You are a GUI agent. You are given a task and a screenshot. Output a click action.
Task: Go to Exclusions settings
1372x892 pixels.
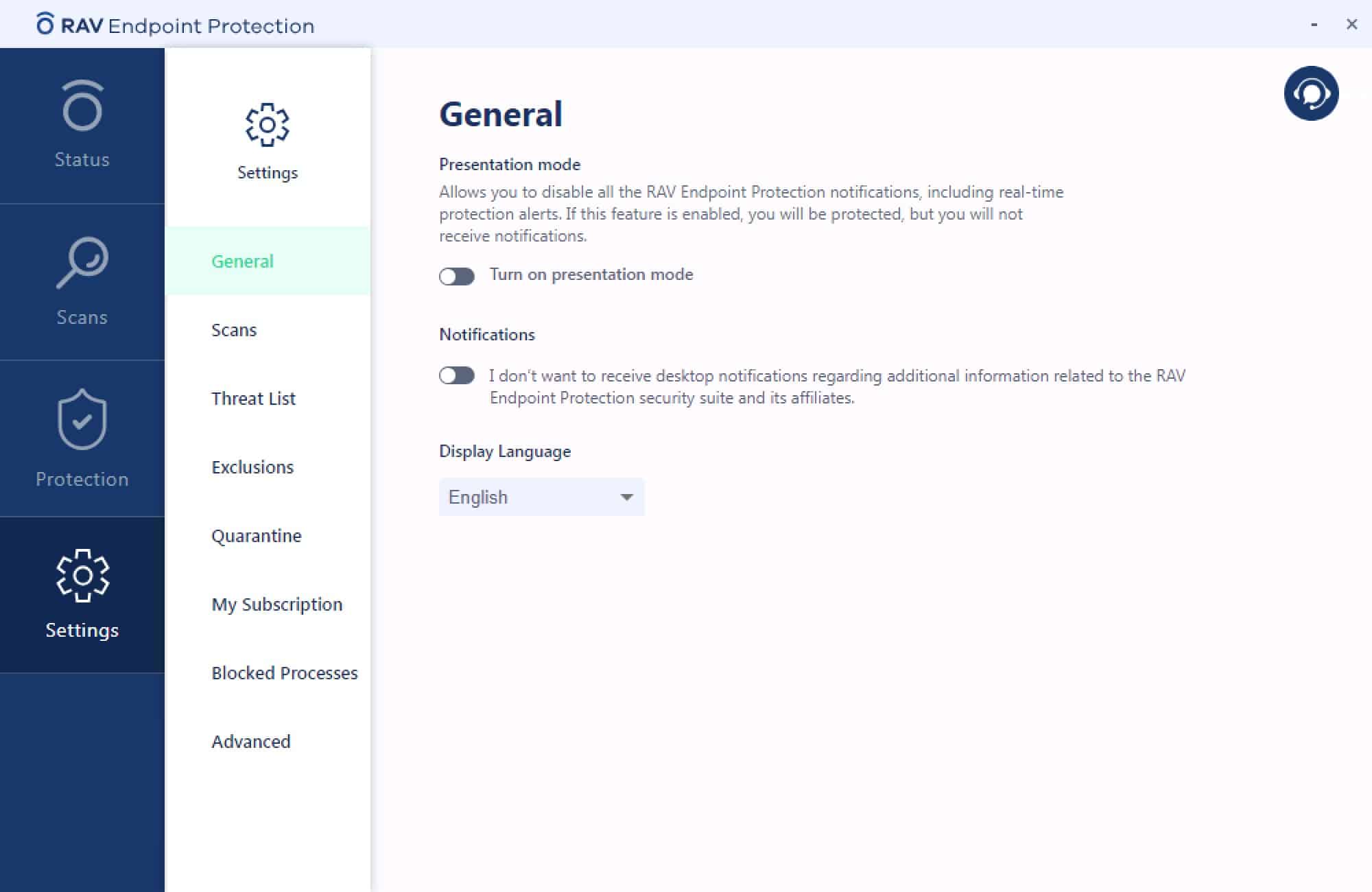tap(268, 467)
